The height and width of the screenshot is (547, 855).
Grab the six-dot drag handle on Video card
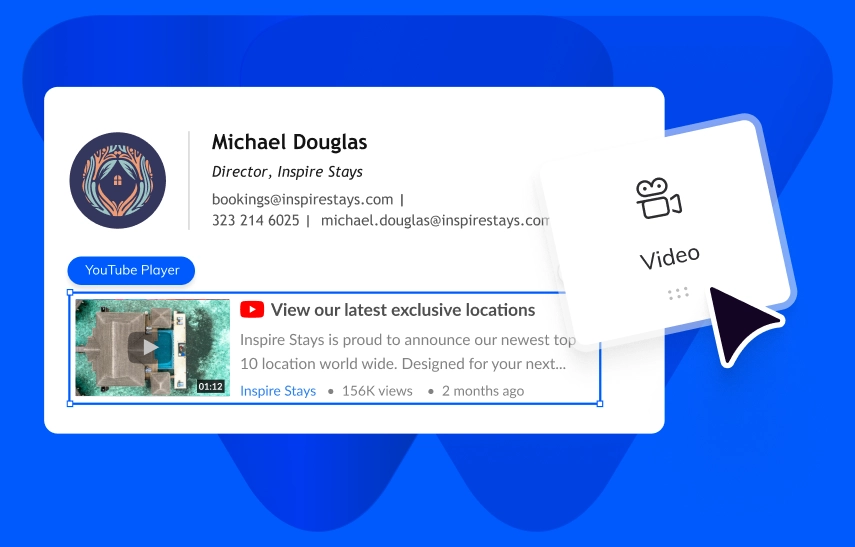pyautogui.click(x=678, y=294)
